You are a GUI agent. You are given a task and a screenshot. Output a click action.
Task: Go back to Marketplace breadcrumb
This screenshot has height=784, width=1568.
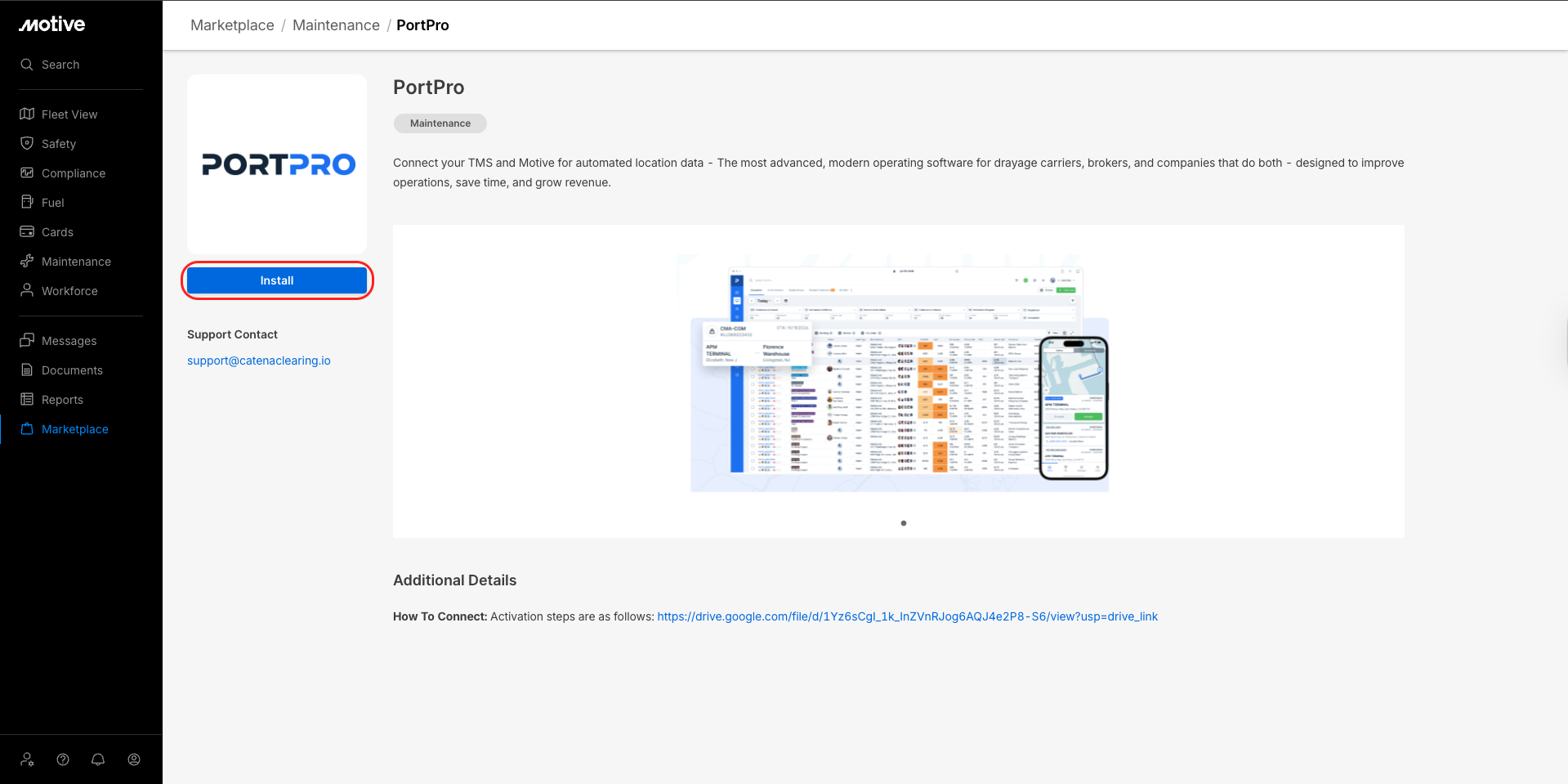232,25
